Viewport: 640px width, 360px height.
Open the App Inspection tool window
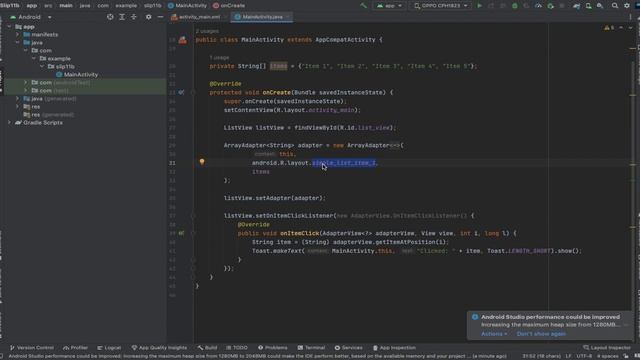coord(394,348)
